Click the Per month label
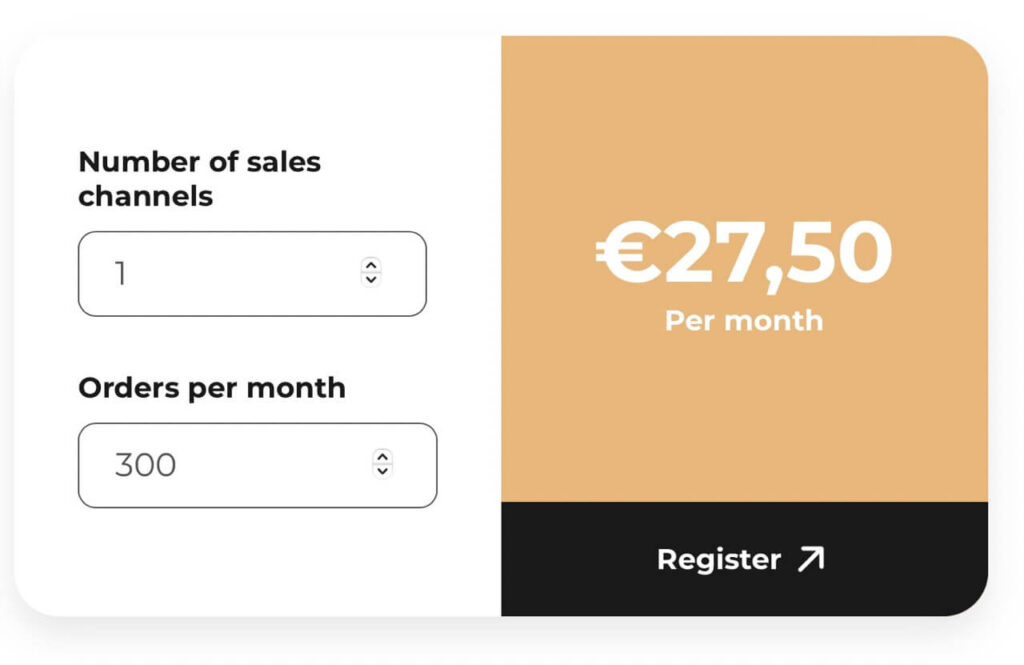 point(742,321)
